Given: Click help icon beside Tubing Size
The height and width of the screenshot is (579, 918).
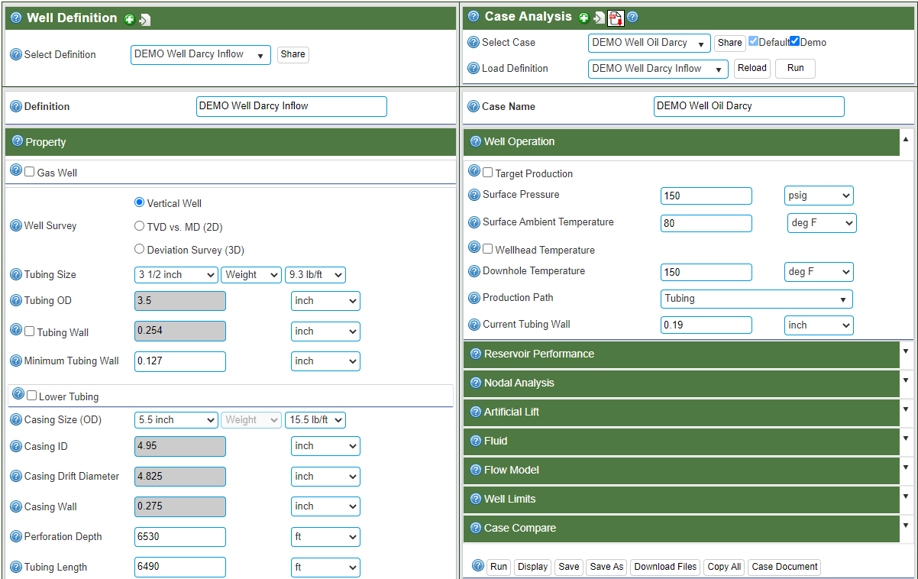Looking at the screenshot, I should point(16,275).
